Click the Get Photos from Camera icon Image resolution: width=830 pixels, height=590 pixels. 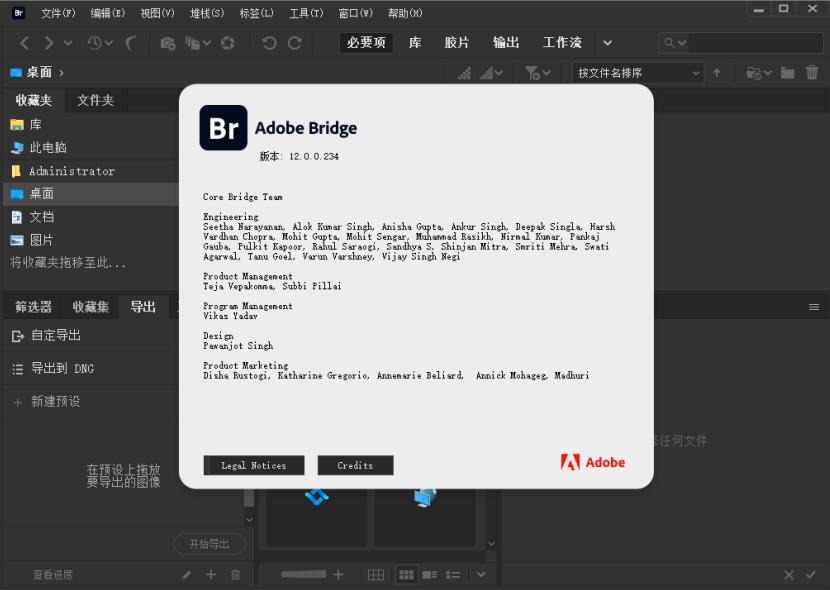click(168, 43)
